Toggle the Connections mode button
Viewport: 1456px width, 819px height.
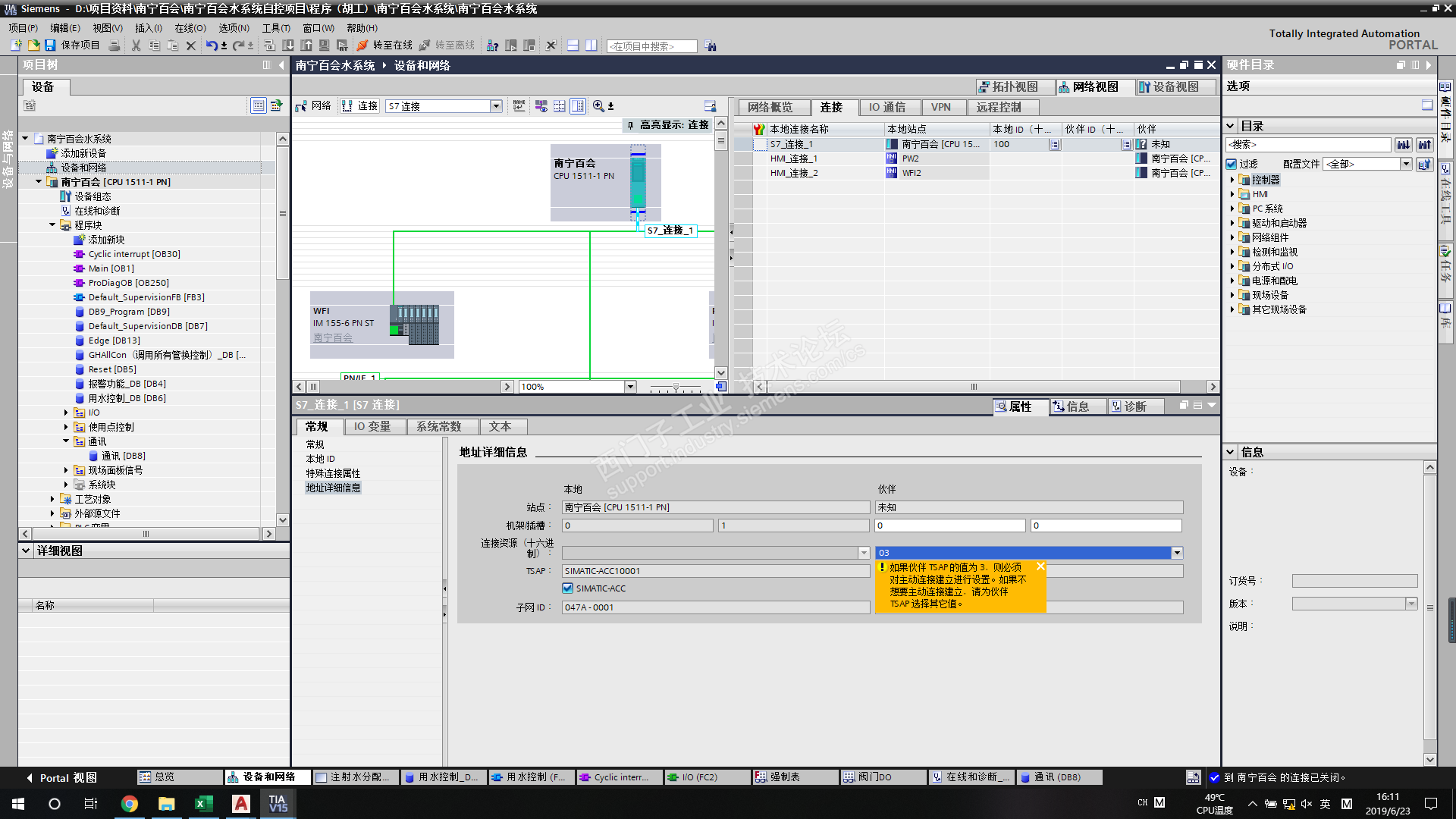[359, 106]
